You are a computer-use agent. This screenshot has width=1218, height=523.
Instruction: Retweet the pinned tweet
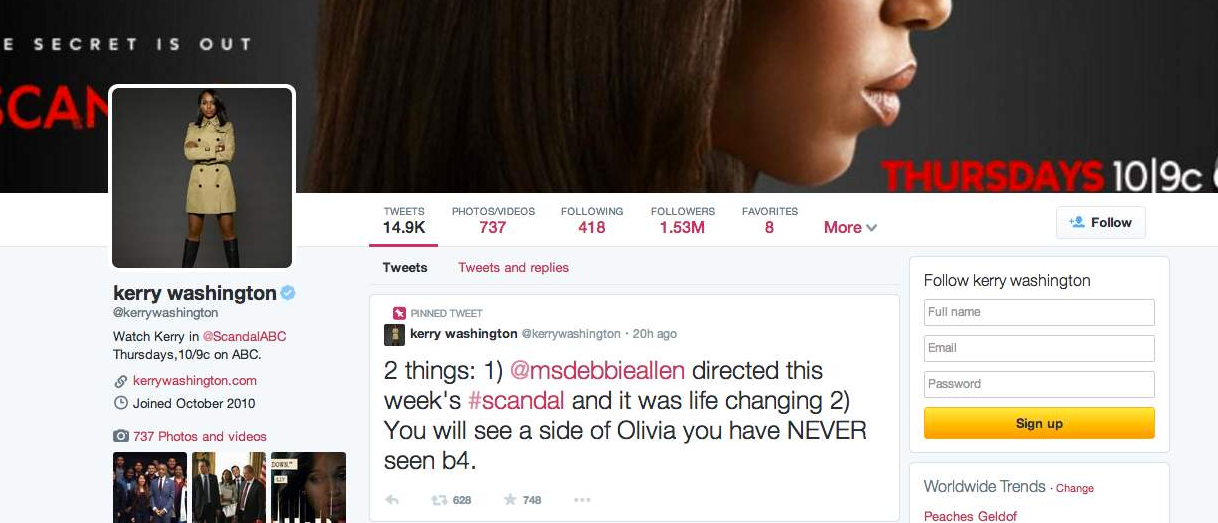439,500
